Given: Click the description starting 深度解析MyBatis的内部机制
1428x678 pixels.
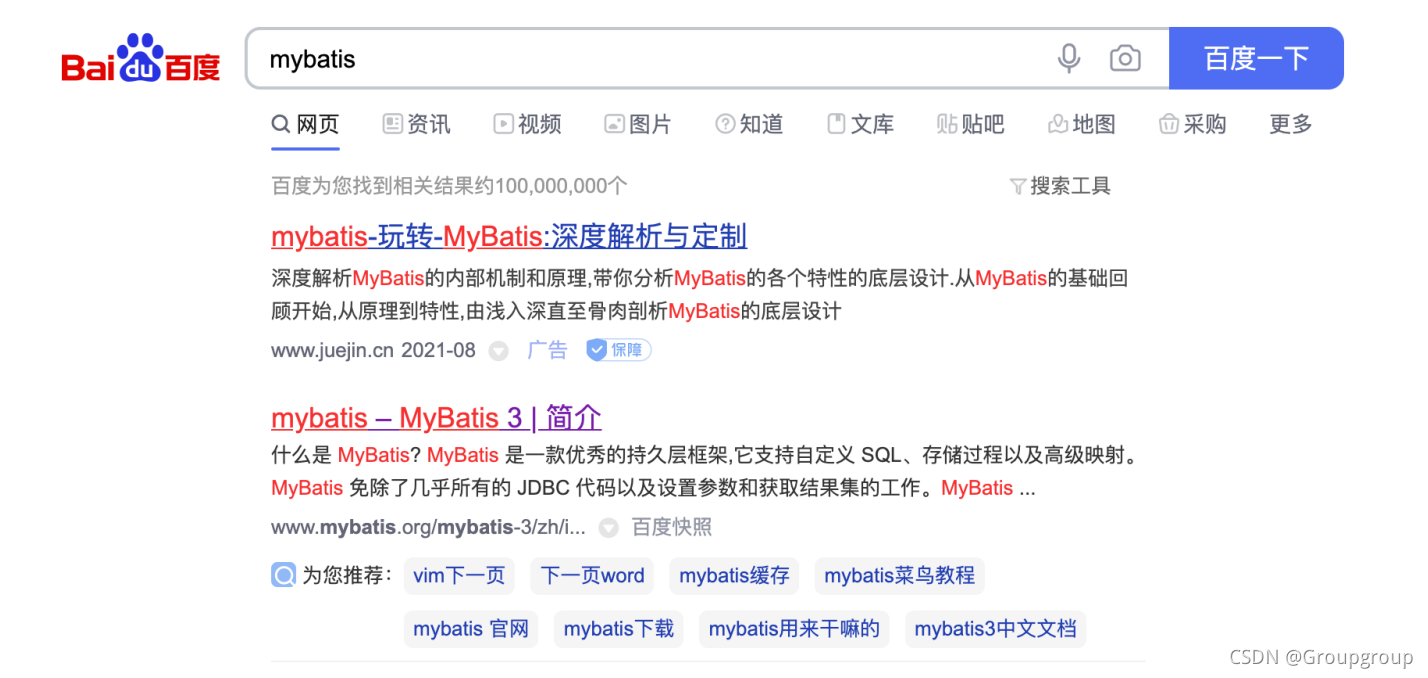Looking at the screenshot, I should (700, 295).
